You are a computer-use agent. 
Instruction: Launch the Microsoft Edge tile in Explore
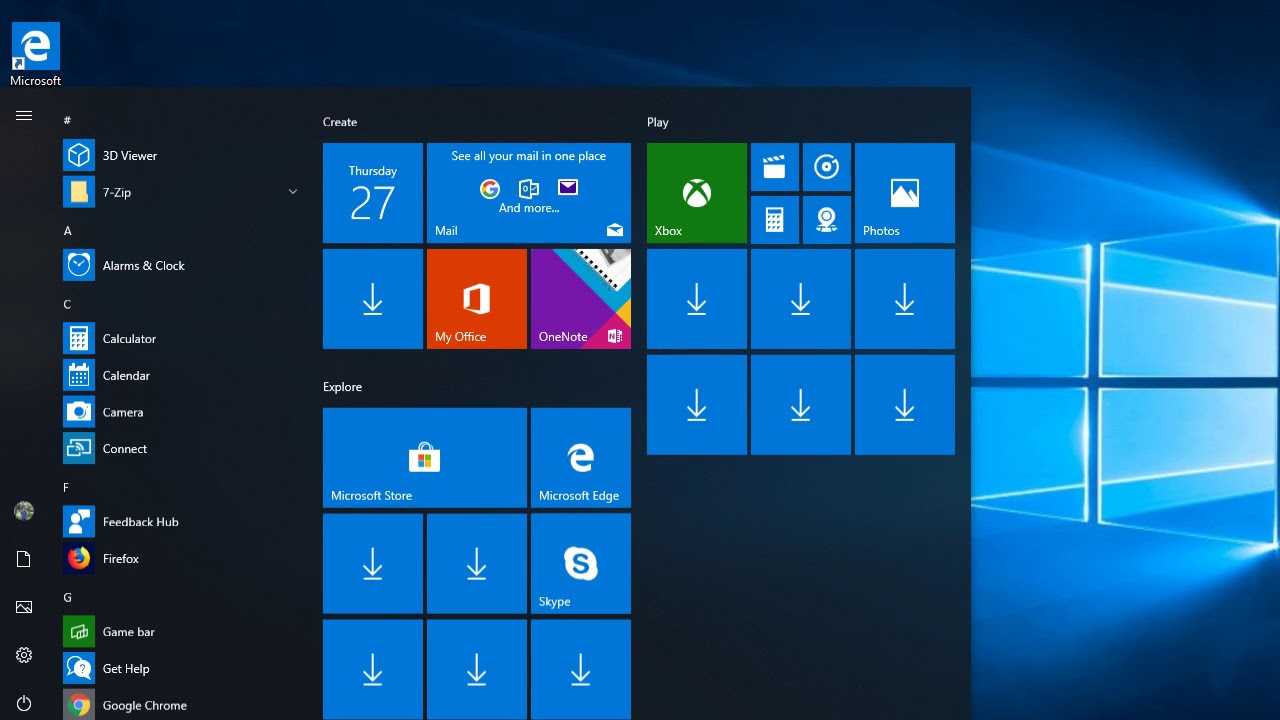coord(581,458)
